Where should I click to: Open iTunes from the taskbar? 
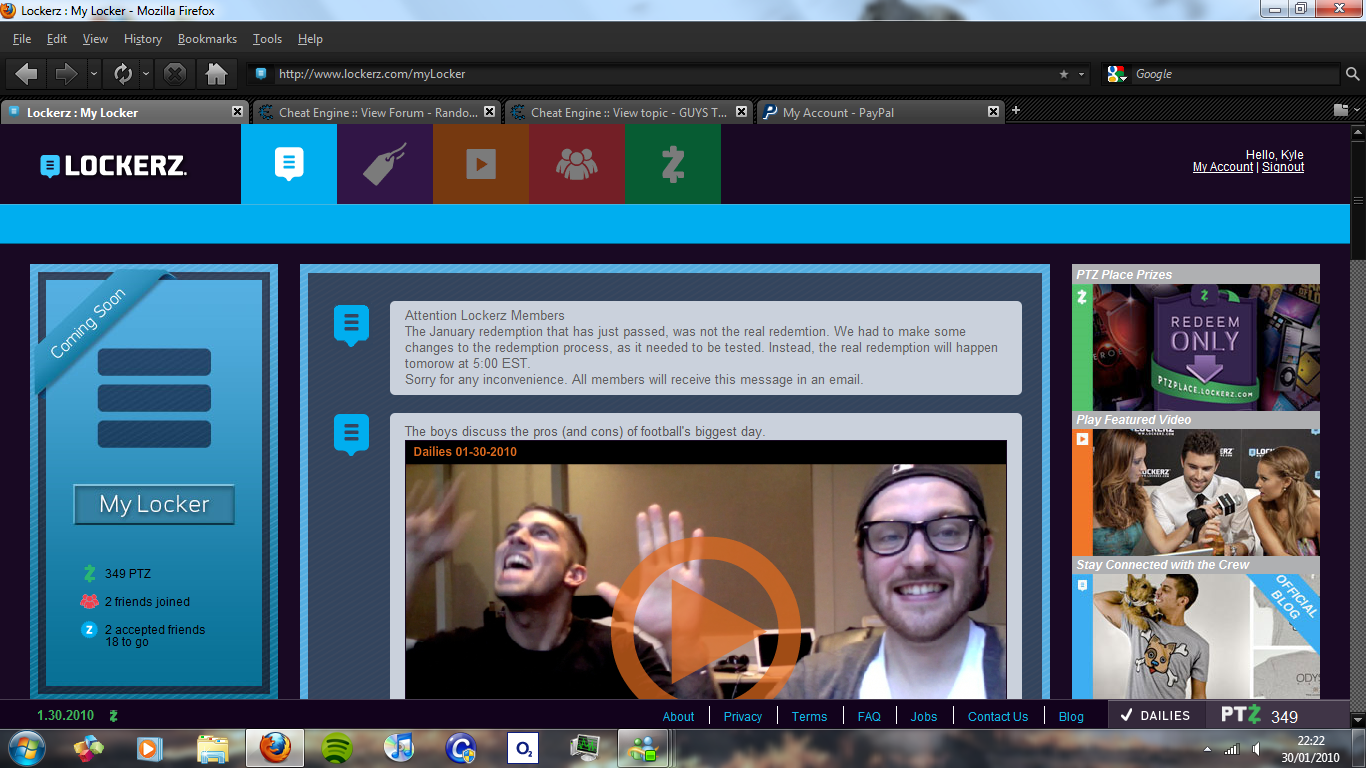point(399,747)
